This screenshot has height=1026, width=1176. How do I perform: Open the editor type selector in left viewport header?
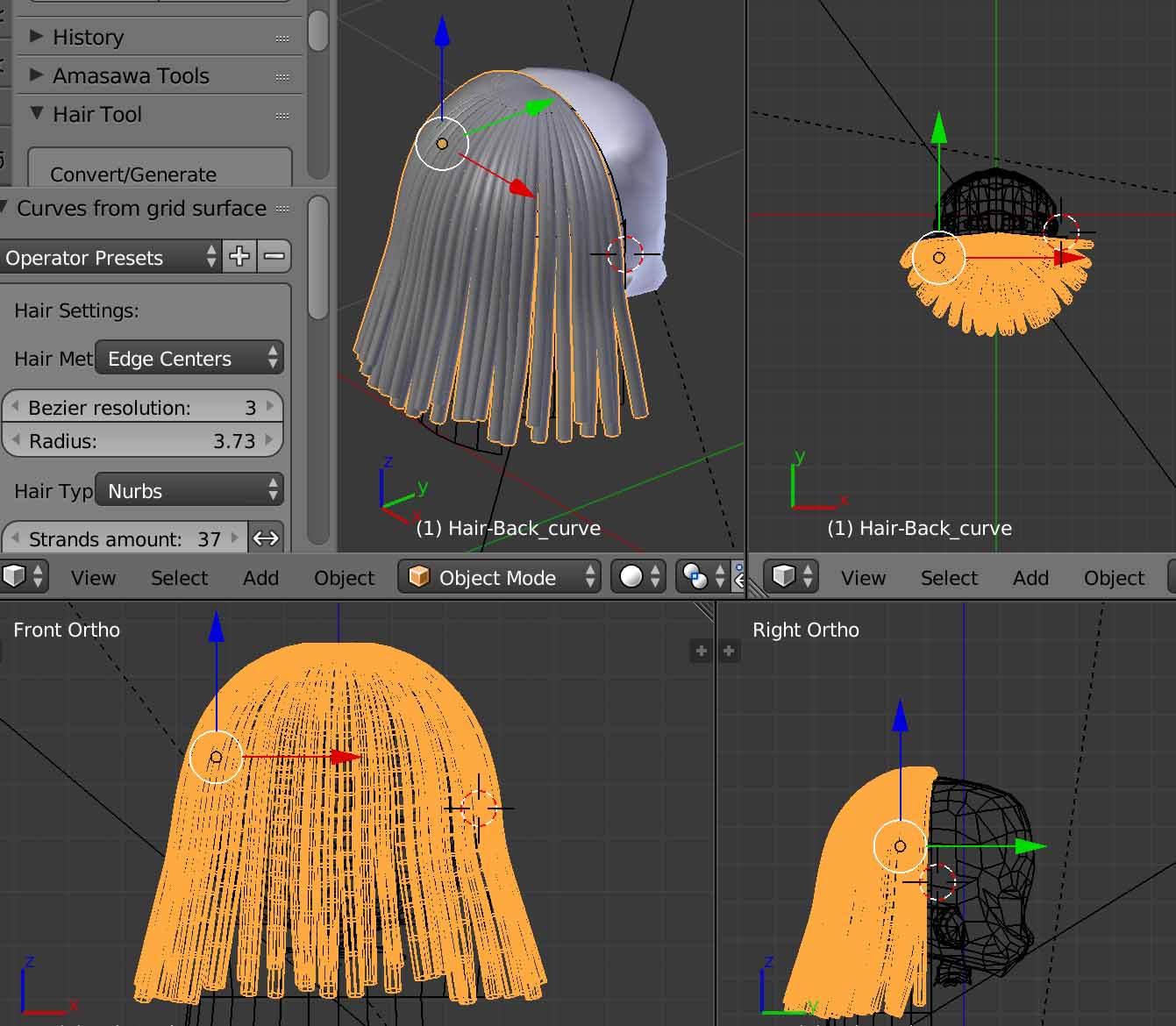[x=23, y=577]
